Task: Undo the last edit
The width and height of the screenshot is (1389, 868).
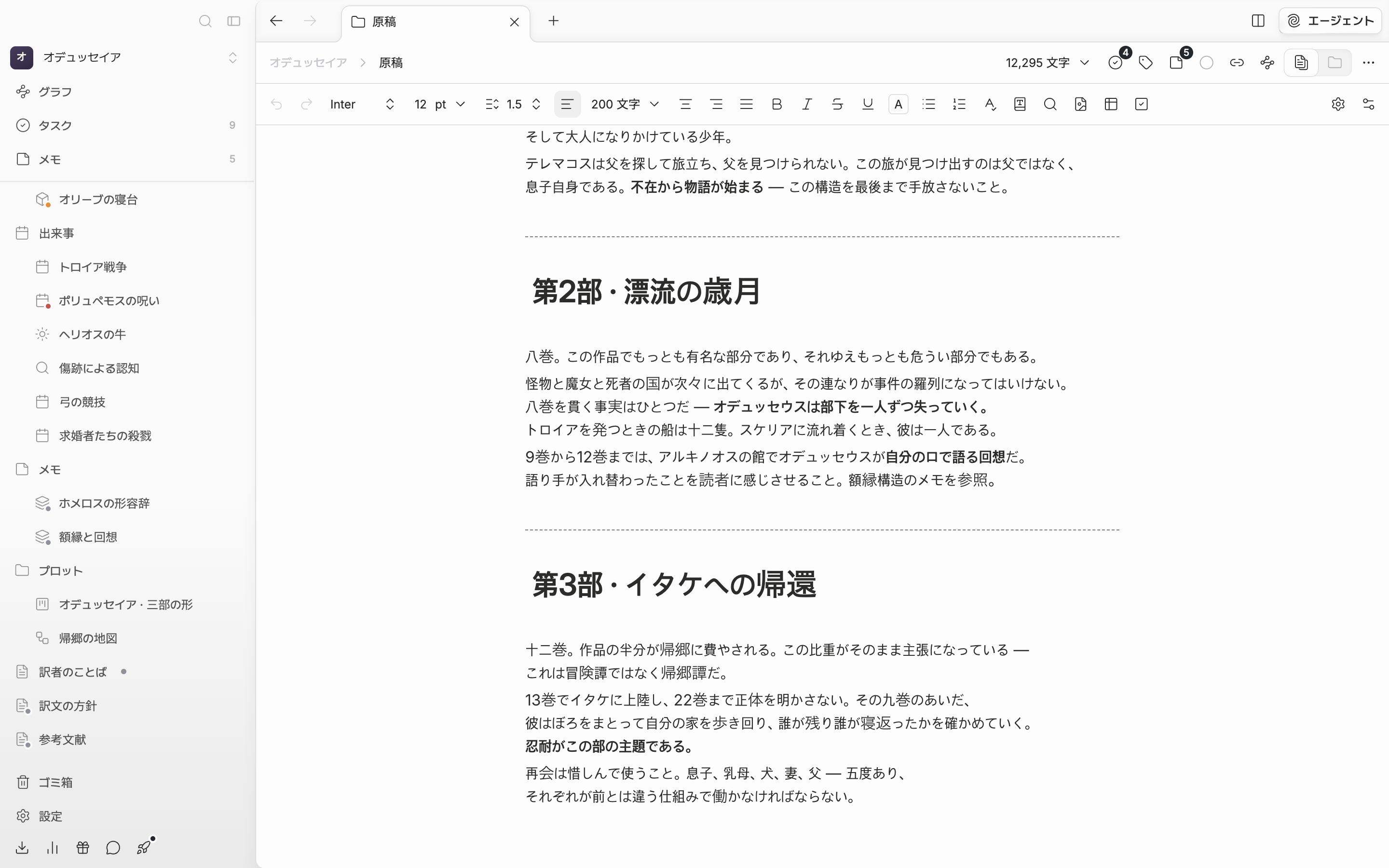Action: point(276,104)
